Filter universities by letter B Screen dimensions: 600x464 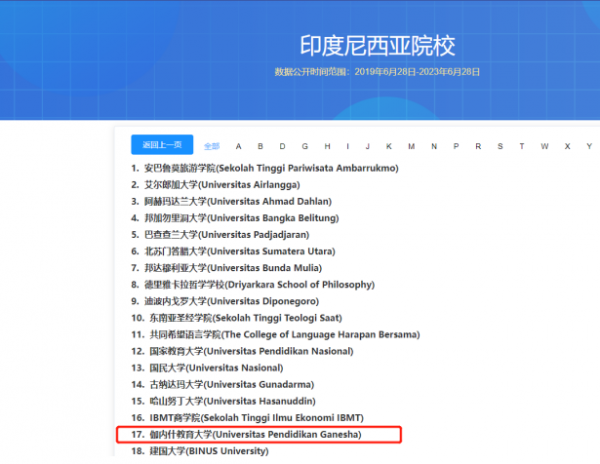coord(260,146)
